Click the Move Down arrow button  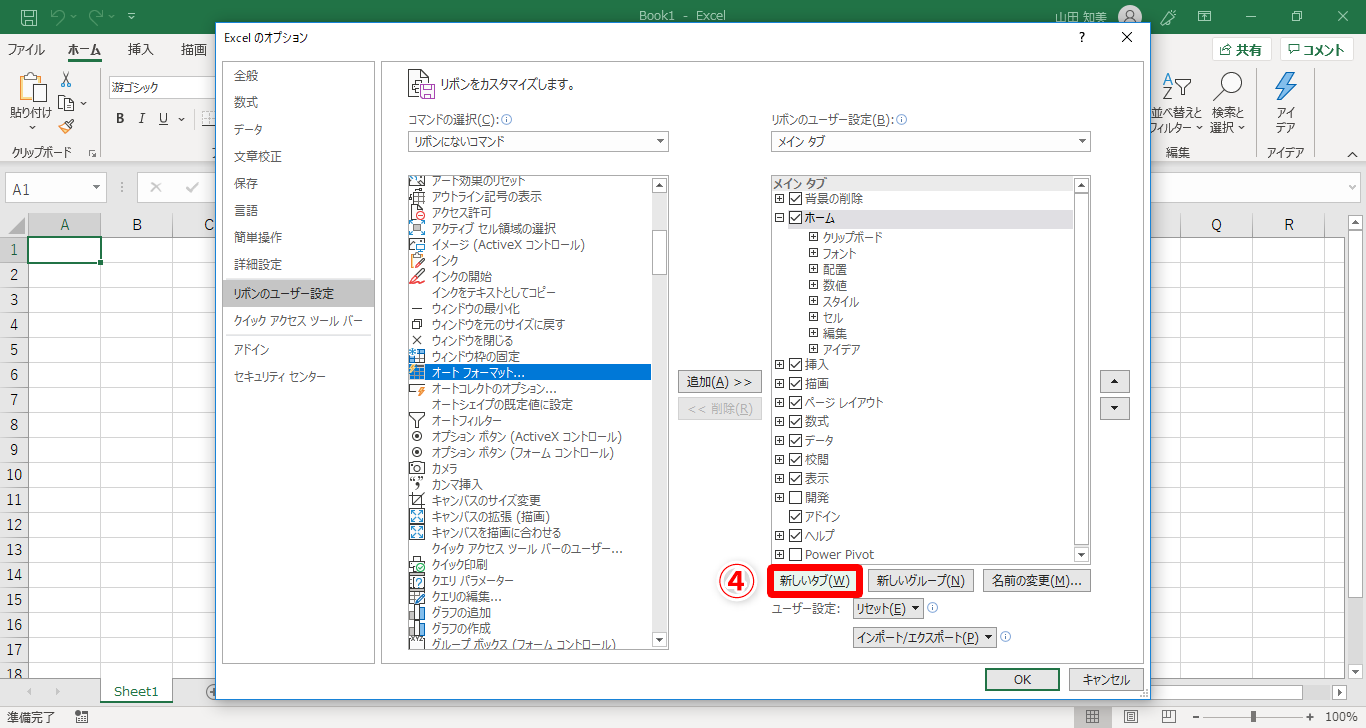point(1114,408)
